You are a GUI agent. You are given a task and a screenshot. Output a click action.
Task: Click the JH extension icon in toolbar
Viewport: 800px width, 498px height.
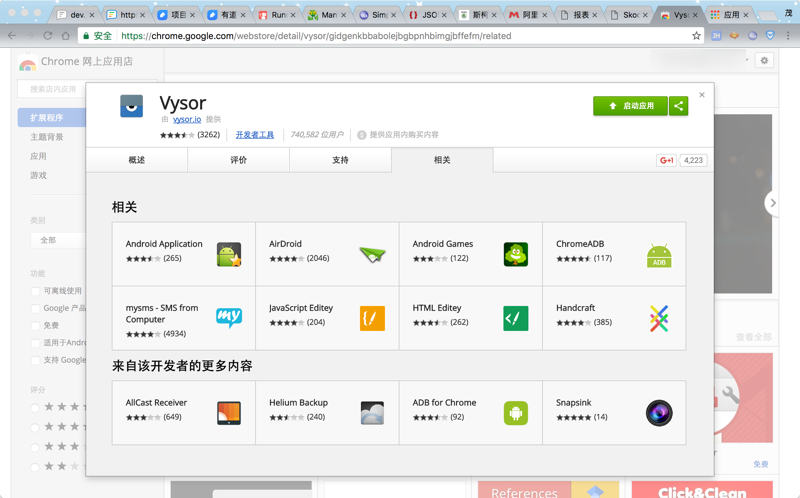tap(716, 36)
